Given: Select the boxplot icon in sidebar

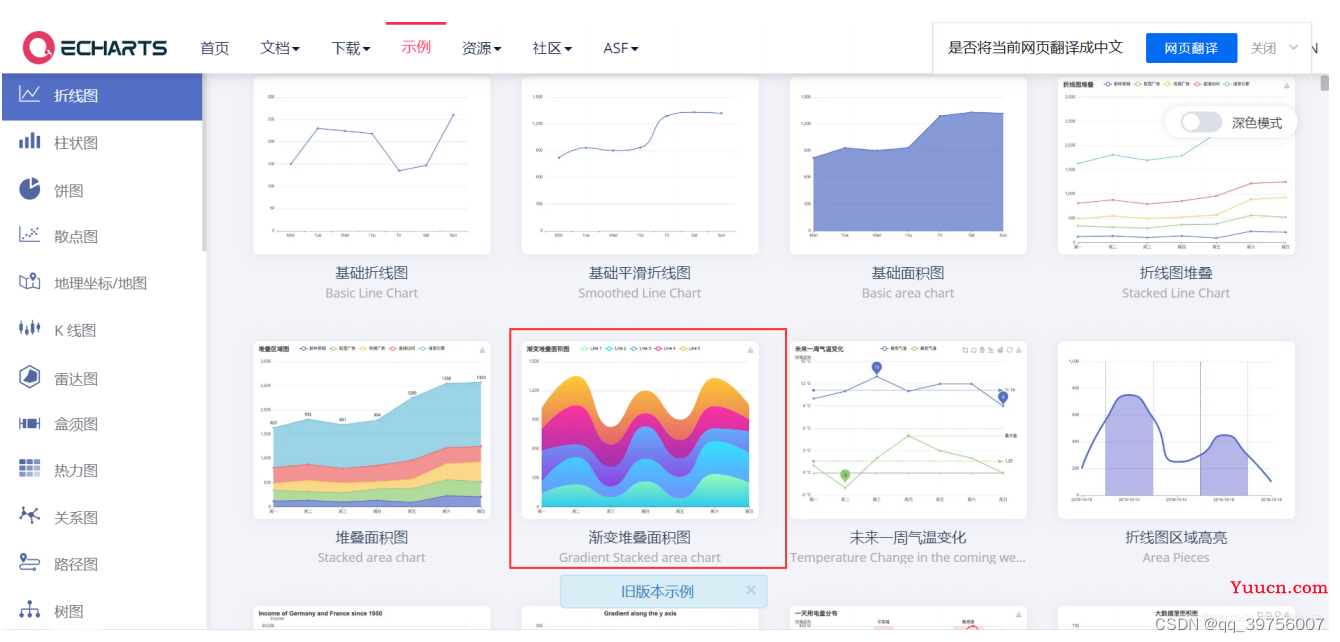Looking at the screenshot, I should click(x=30, y=424).
